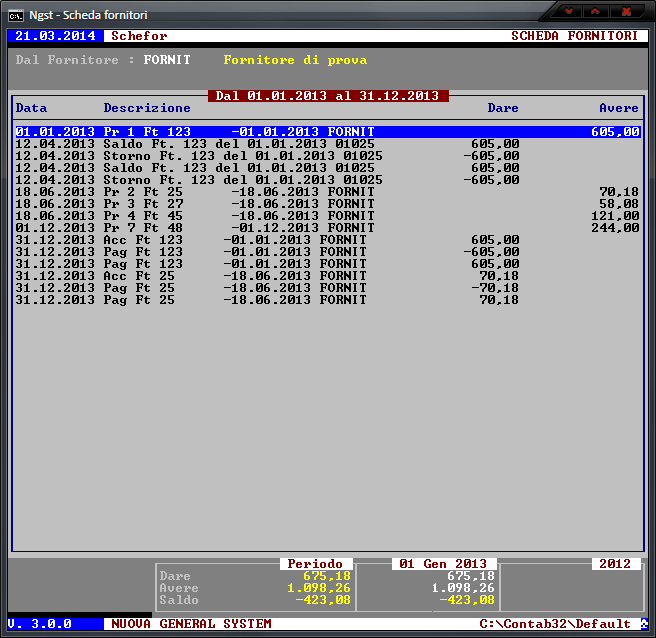The image size is (656, 638).
Task: Click the console icon in title bar
Action: [x=16, y=12]
